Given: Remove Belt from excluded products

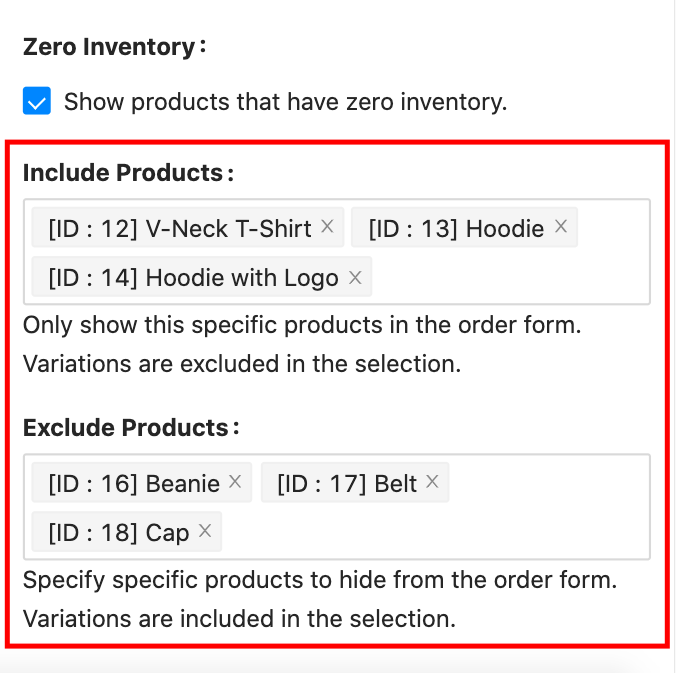Looking at the screenshot, I should (x=432, y=482).
